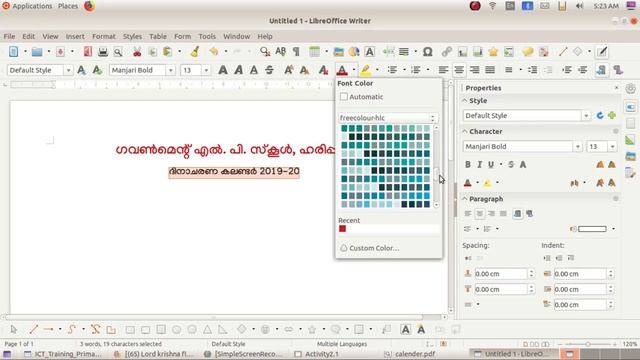Click the Font Color toolbar icon
640x360 pixels.
pyautogui.click(x=342, y=70)
